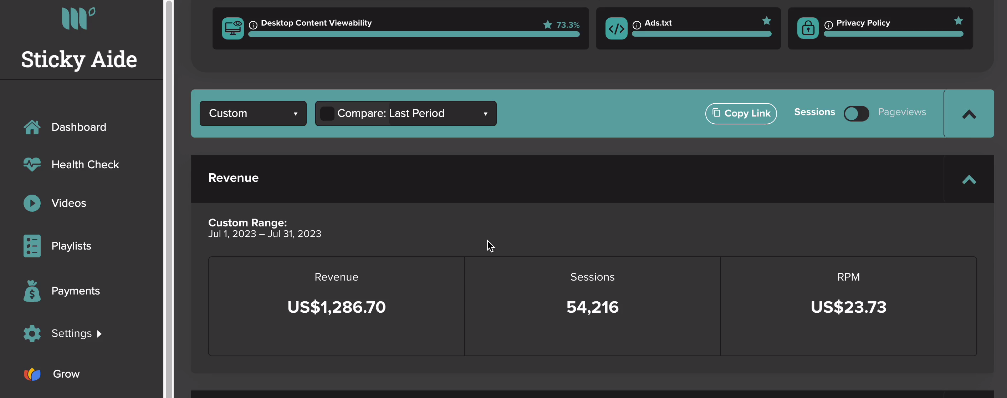This screenshot has width=1007, height=398.
Task: Open the Compare: Last Period dropdown
Action: point(406,114)
